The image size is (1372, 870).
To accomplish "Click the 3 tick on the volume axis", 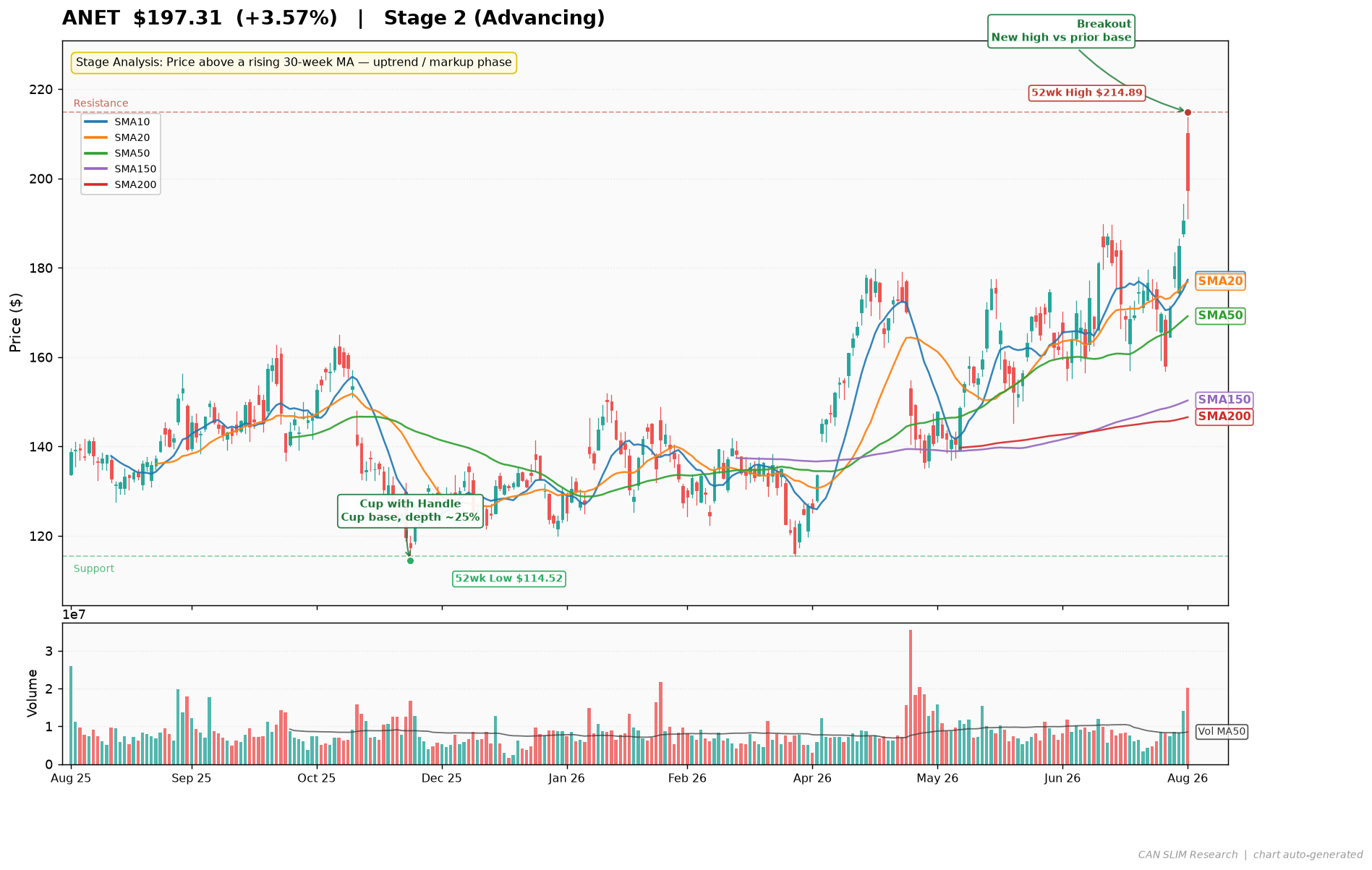I will click(49, 652).
